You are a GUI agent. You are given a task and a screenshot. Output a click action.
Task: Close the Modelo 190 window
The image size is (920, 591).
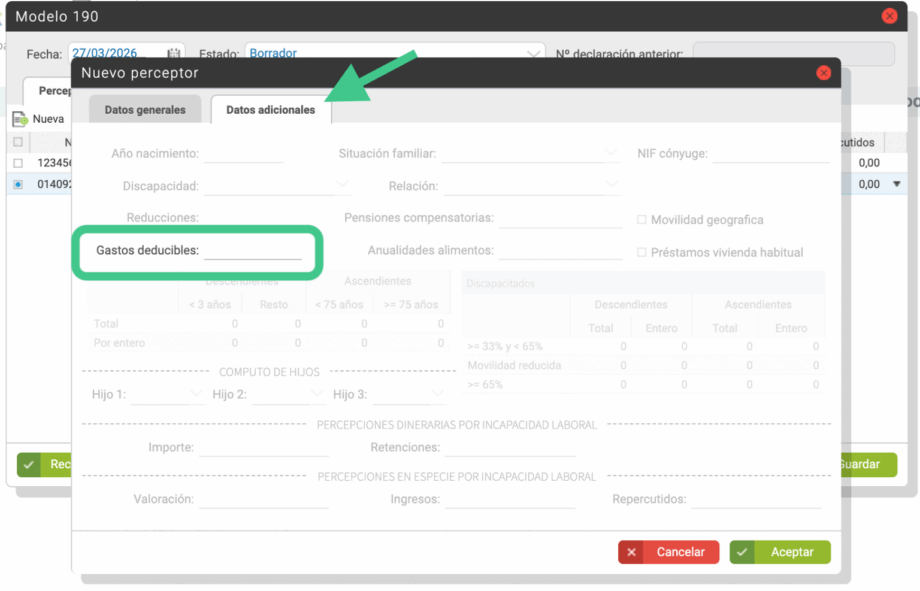click(889, 16)
